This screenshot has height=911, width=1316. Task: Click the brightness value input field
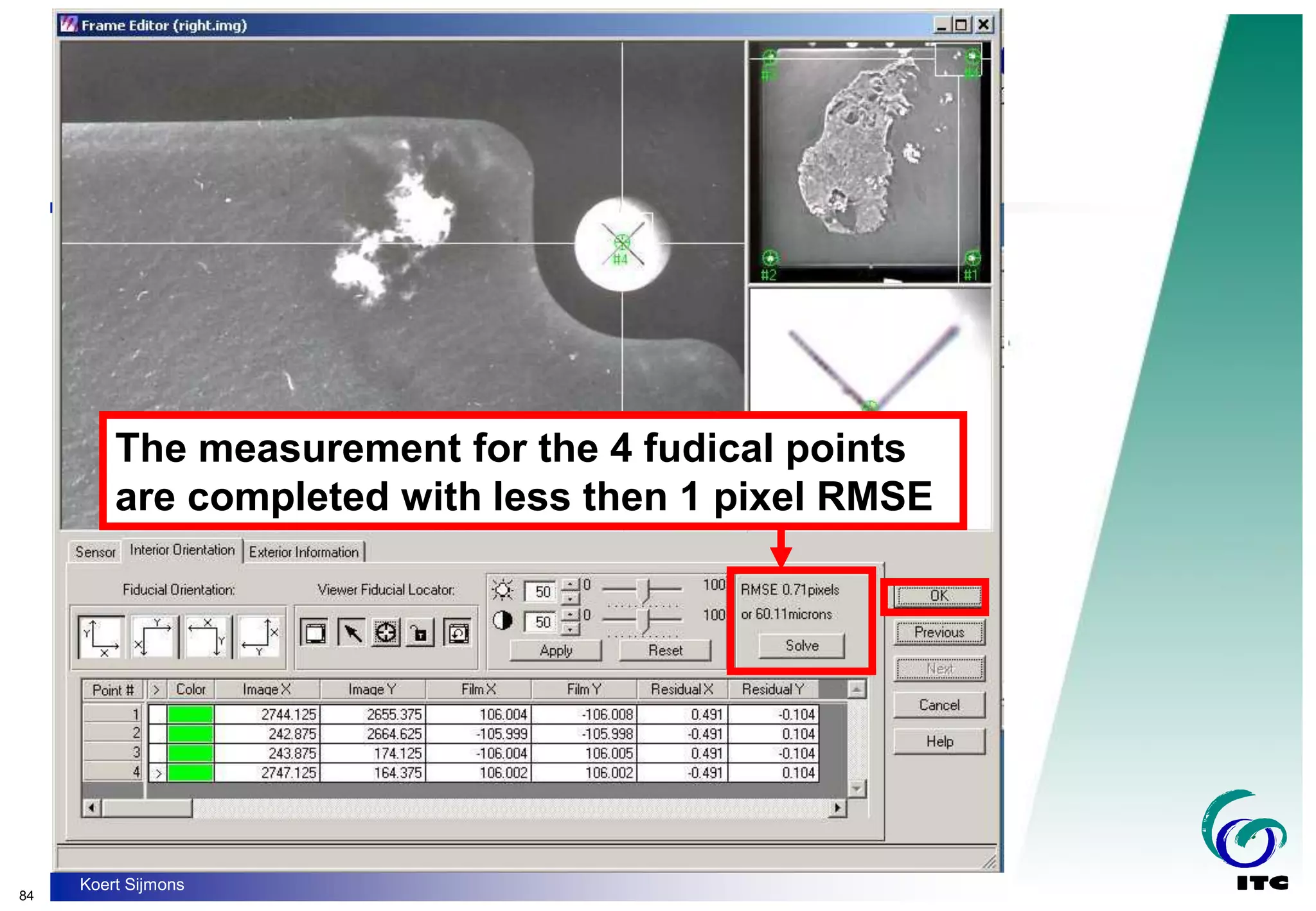coord(542,591)
